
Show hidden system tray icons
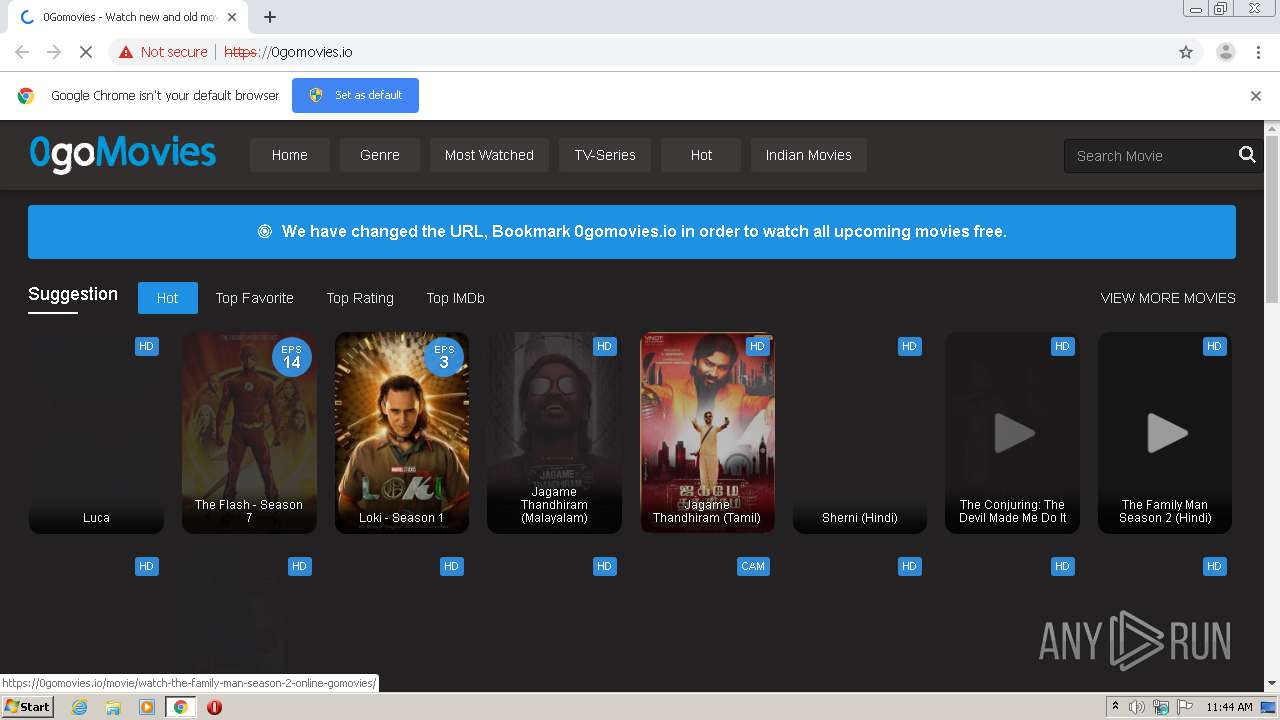pos(1115,707)
